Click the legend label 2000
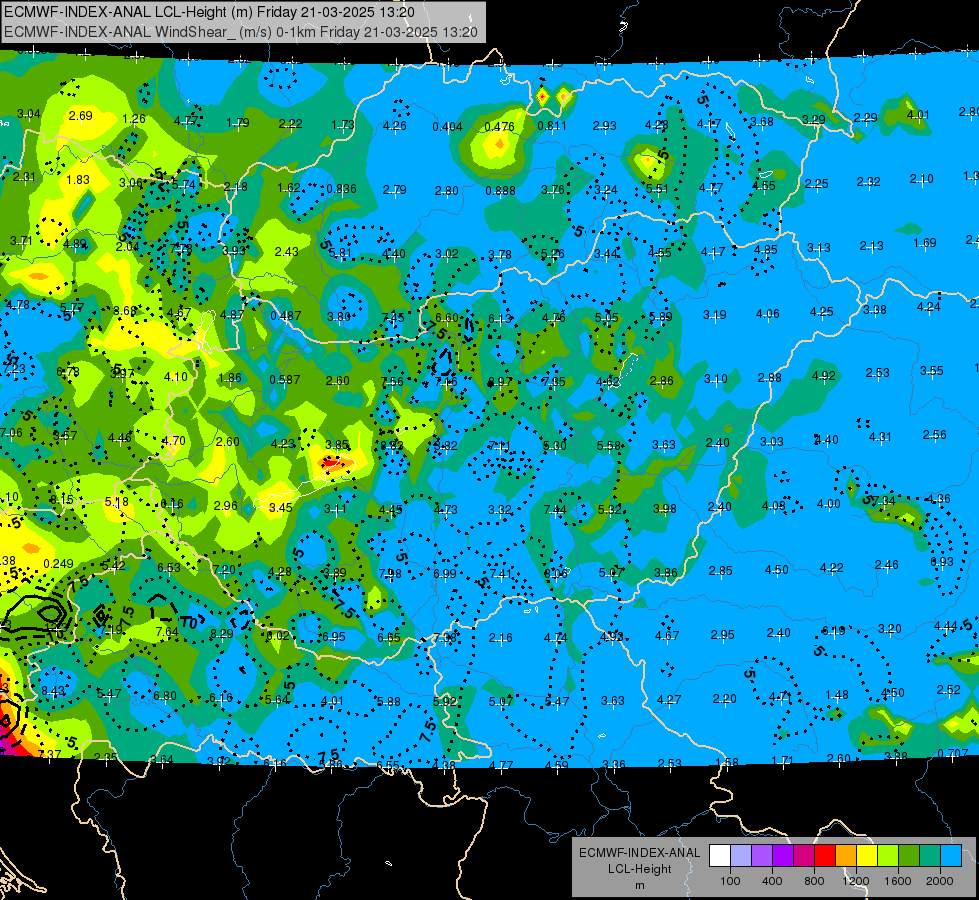 pos(940,881)
